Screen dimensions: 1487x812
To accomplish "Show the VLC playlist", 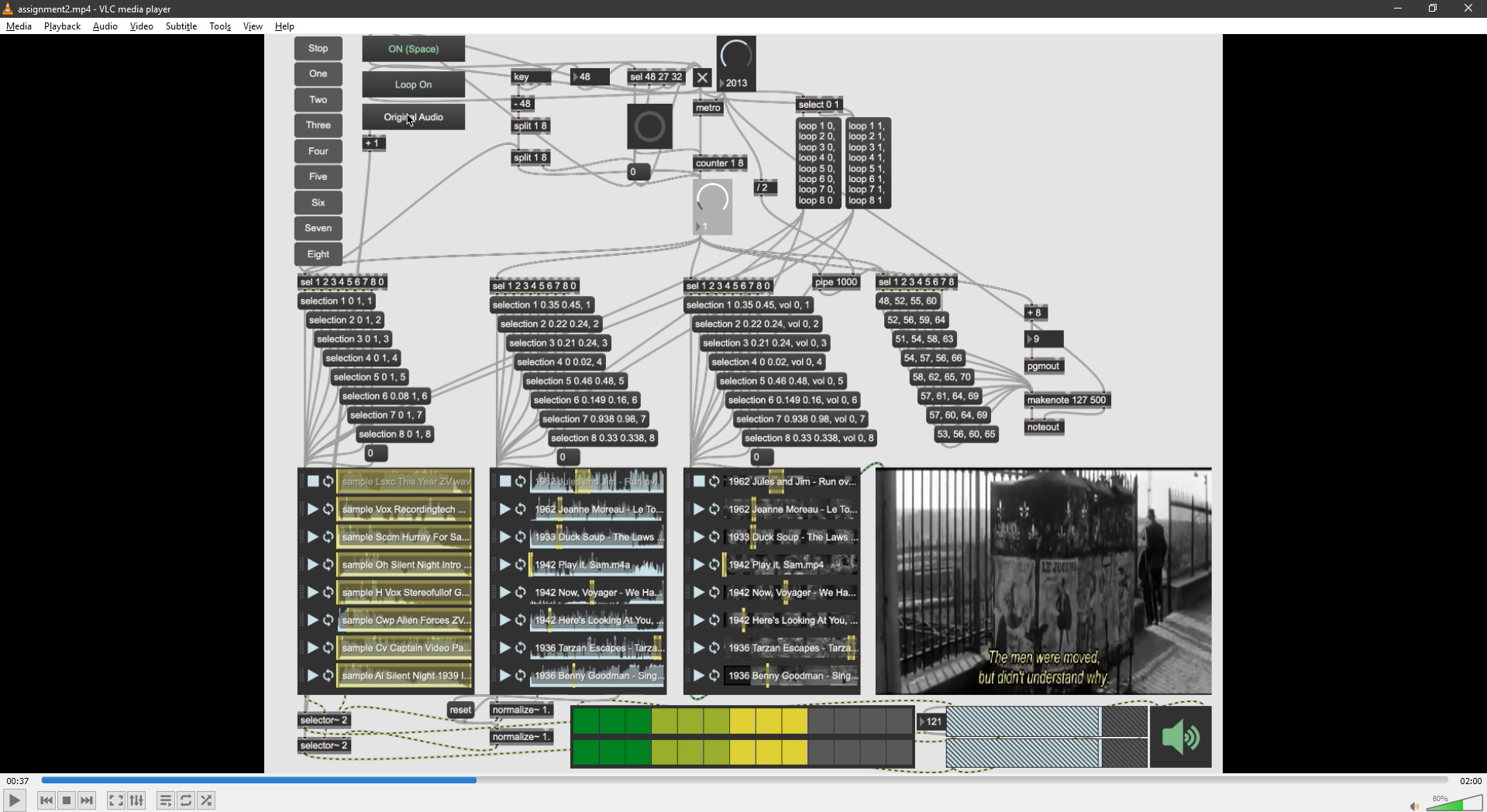I will click(166, 800).
